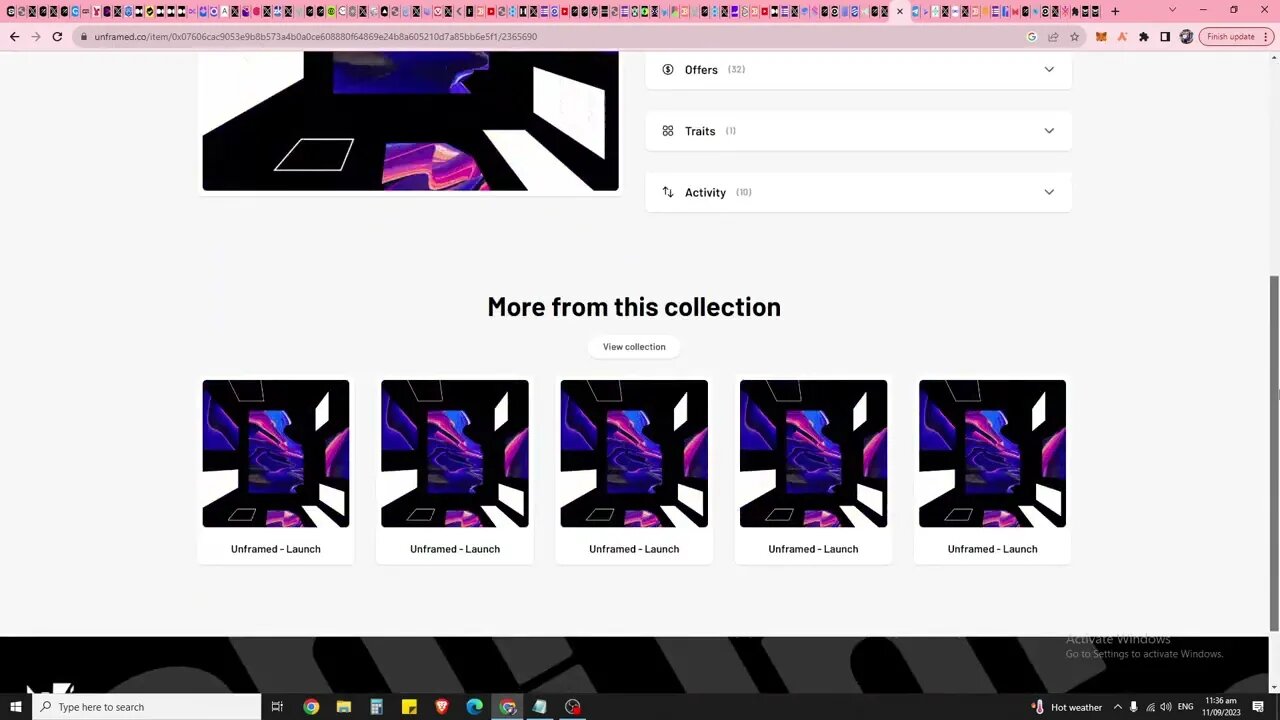Close the active browser tab
Viewport: 1280px width, 720px height.
click(x=900, y=12)
